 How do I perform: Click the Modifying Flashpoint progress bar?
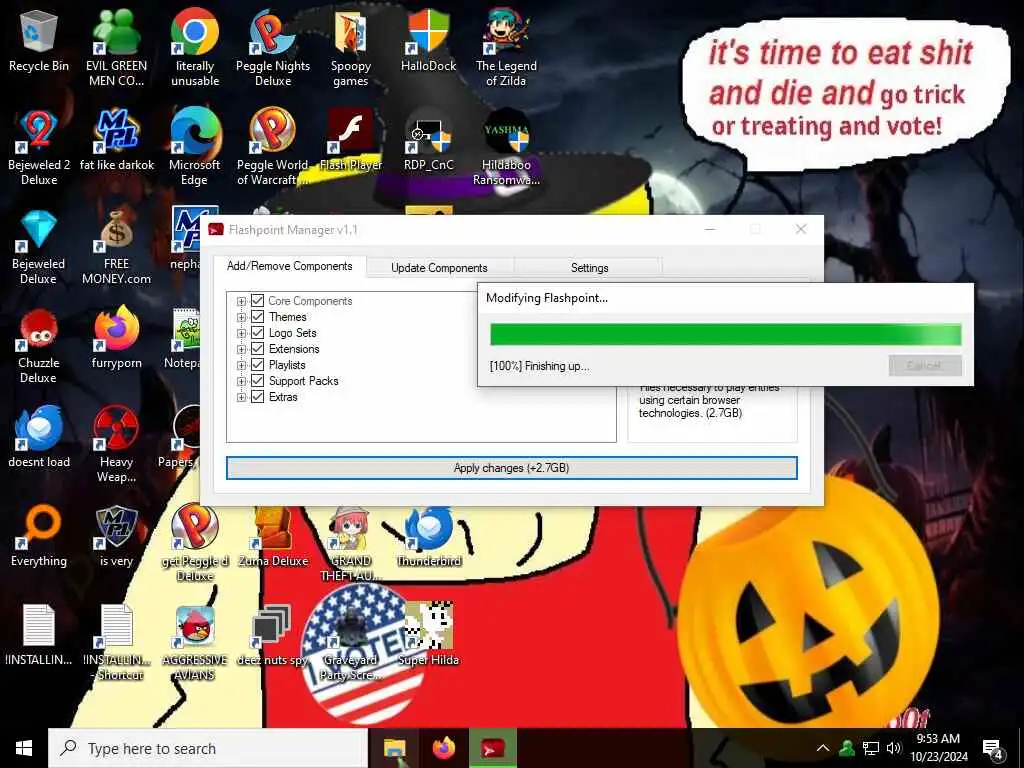point(726,334)
